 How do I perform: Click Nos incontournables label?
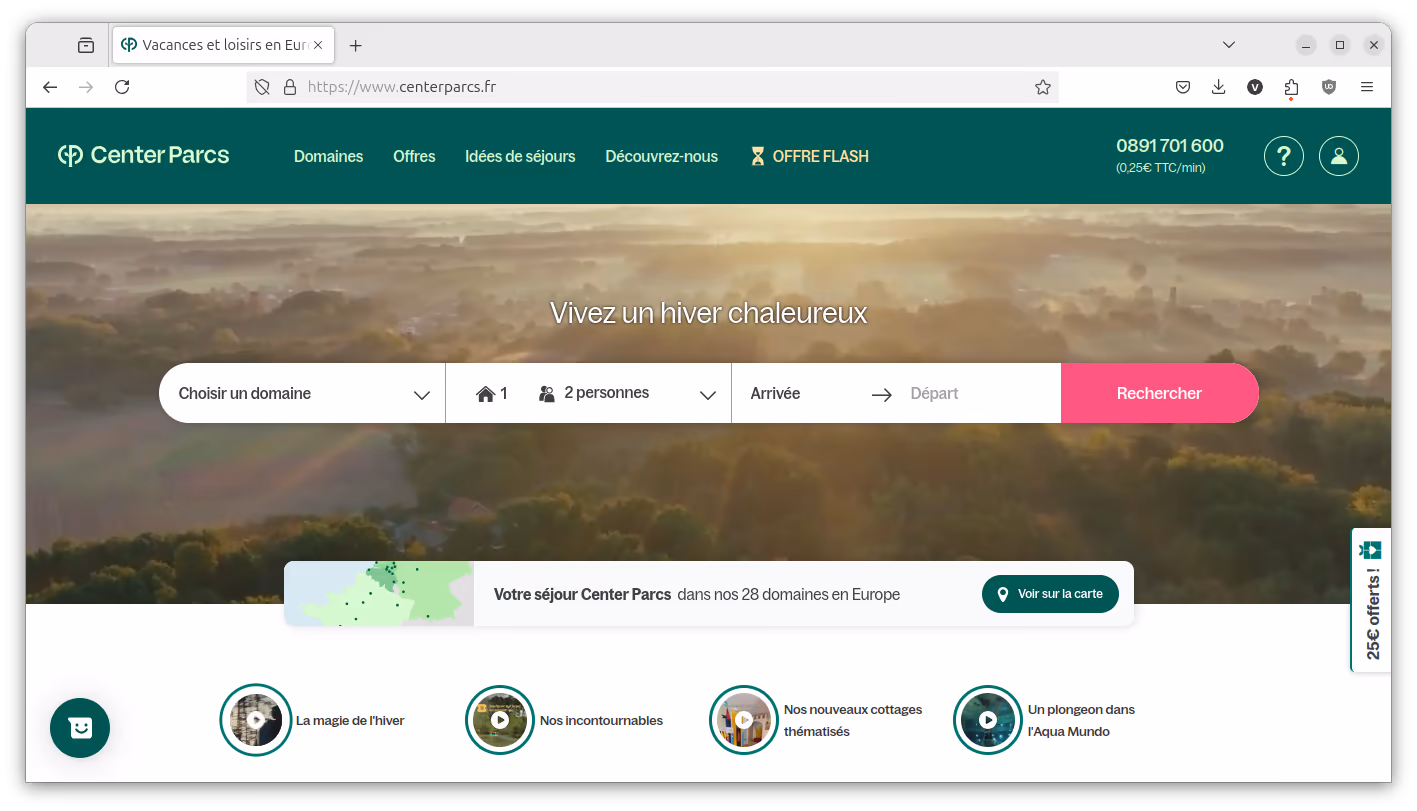click(601, 720)
